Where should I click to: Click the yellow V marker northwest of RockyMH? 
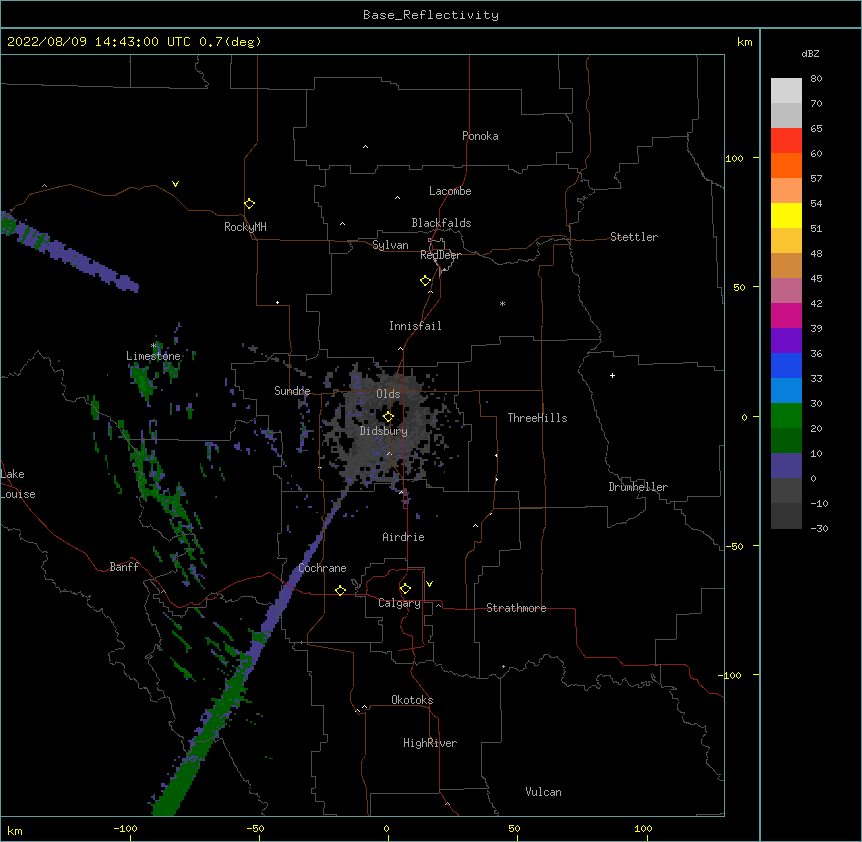[175, 184]
